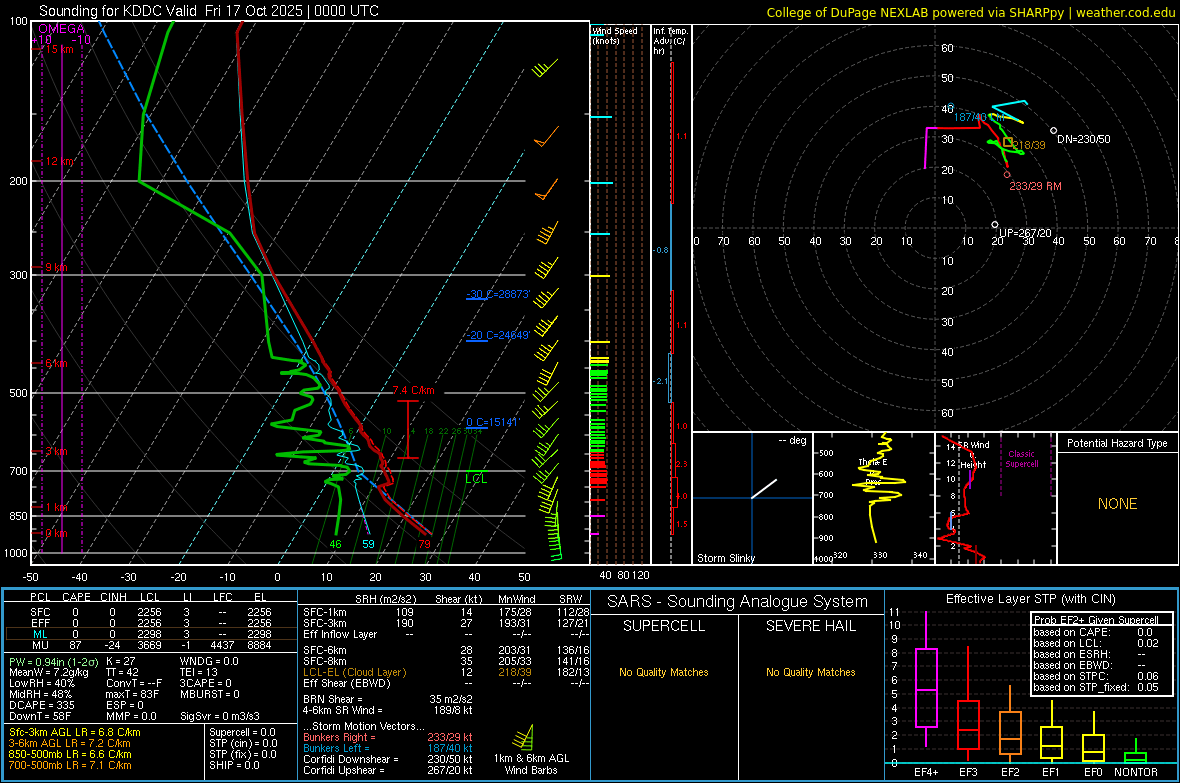Click the Prob EF2+ Given Supercell heading

[1096, 620]
